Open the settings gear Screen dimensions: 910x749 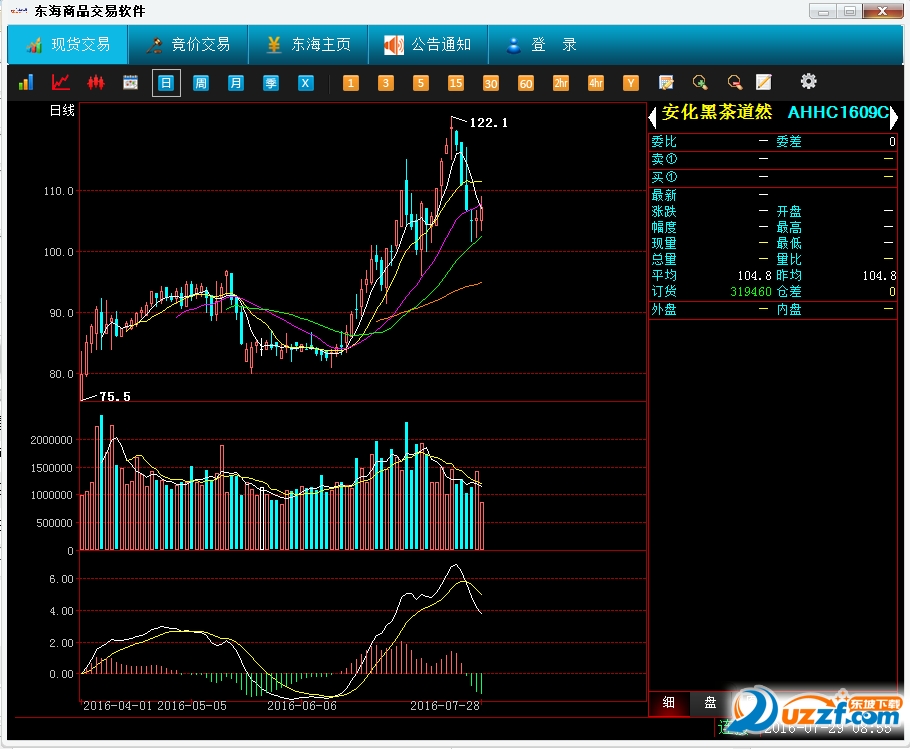coord(808,81)
